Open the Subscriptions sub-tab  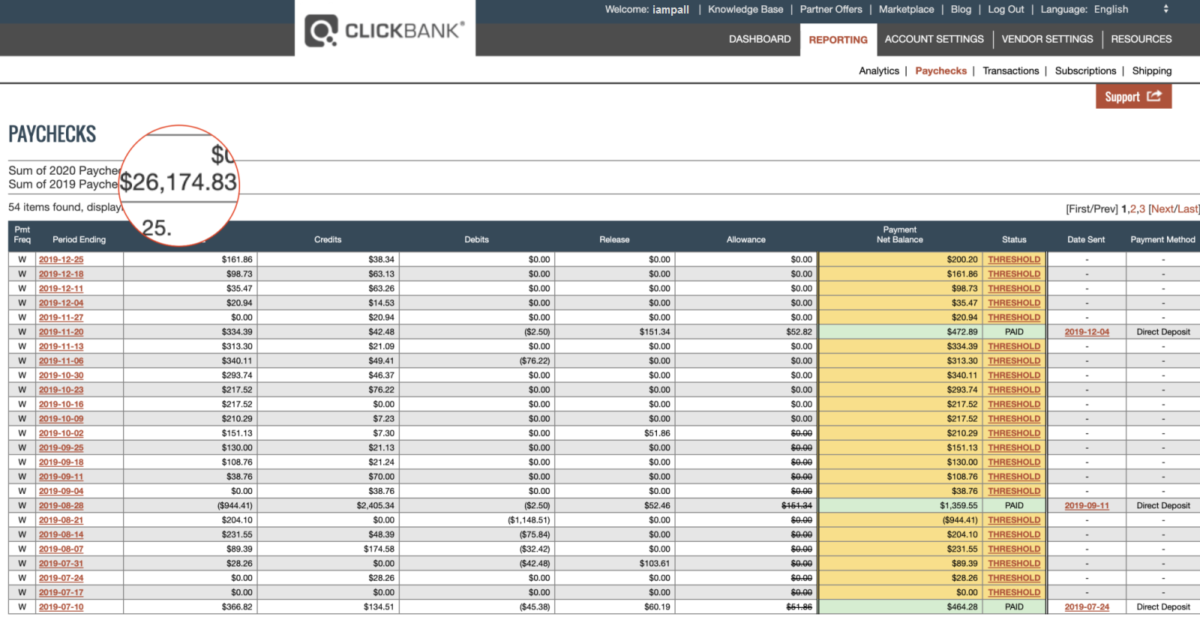point(1085,71)
